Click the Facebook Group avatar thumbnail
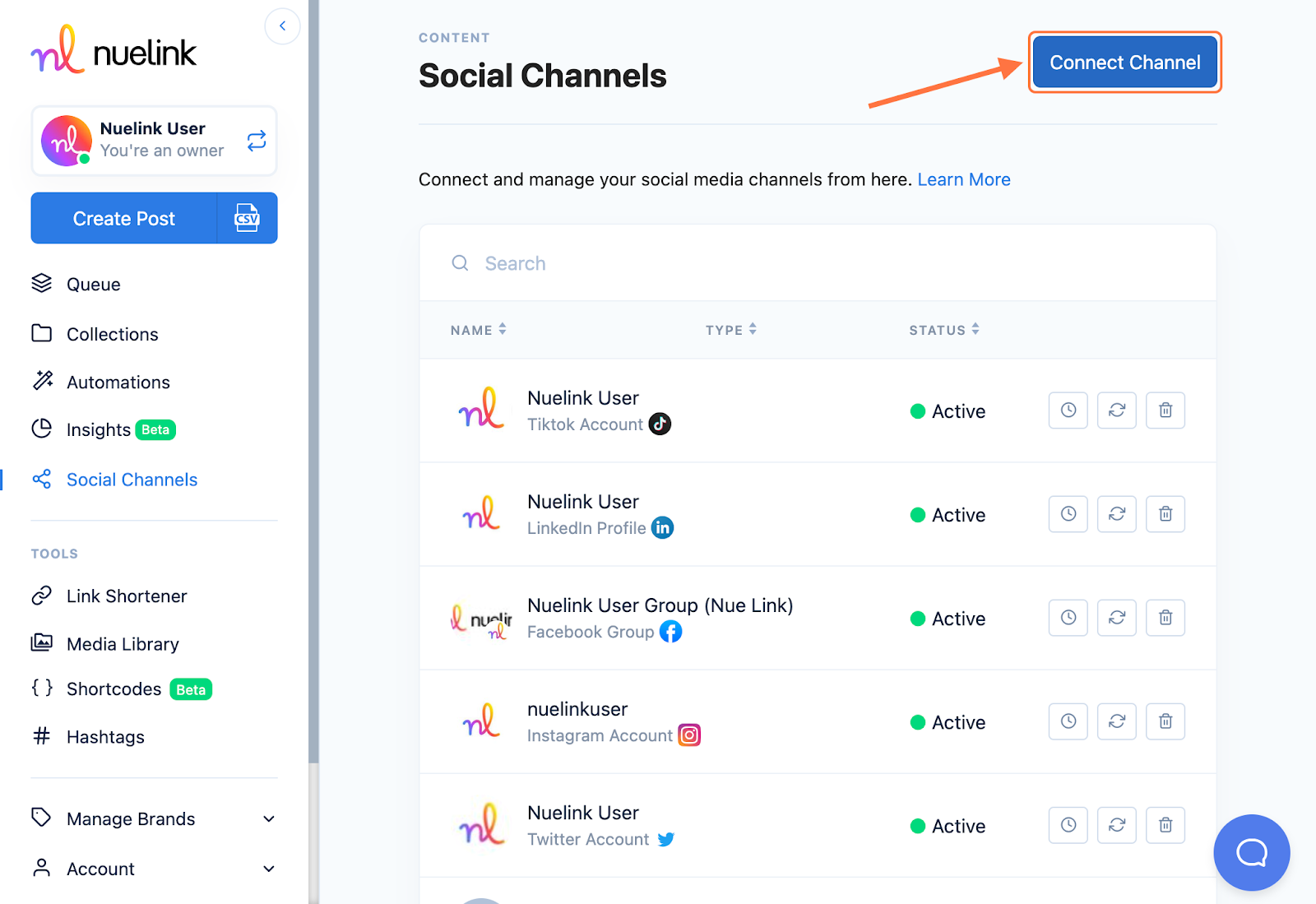1316x904 pixels. 481,621
